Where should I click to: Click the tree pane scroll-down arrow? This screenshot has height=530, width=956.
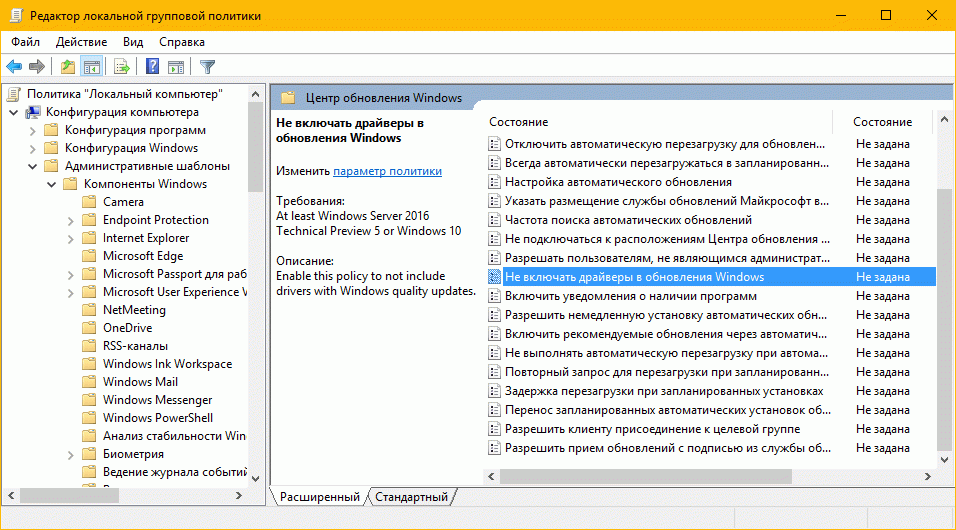pyautogui.click(x=254, y=478)
